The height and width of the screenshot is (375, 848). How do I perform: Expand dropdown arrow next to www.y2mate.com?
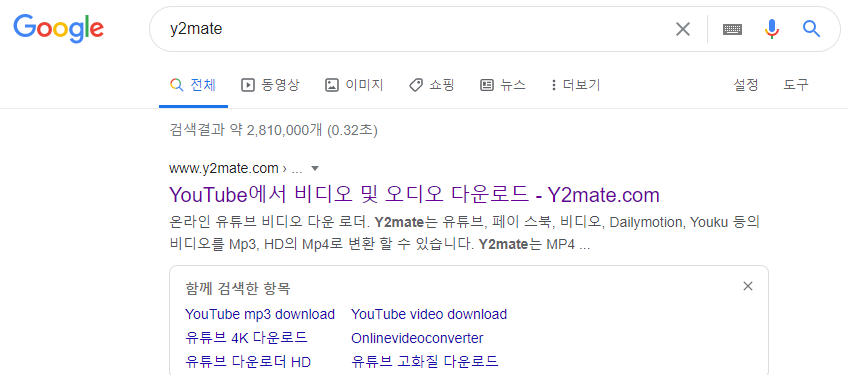tap(316, 168)
